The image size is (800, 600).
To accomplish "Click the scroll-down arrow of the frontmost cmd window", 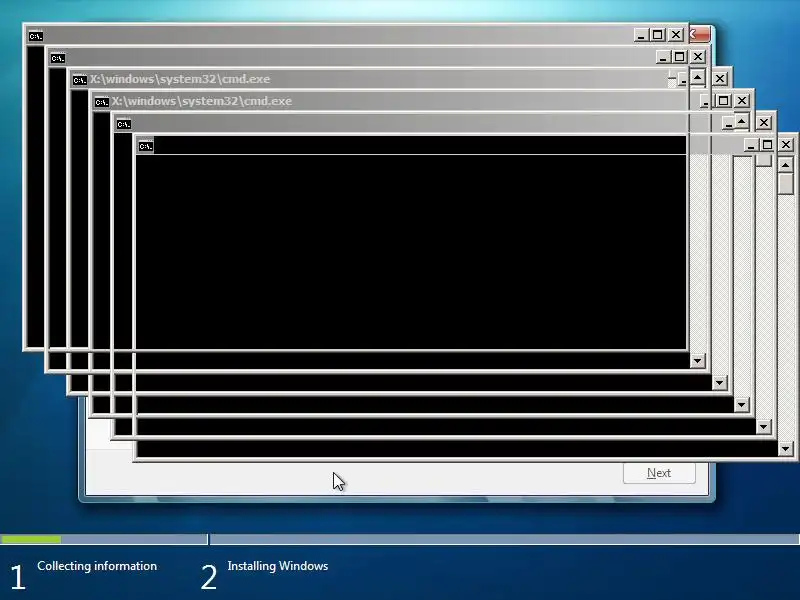I will point(786,449).
